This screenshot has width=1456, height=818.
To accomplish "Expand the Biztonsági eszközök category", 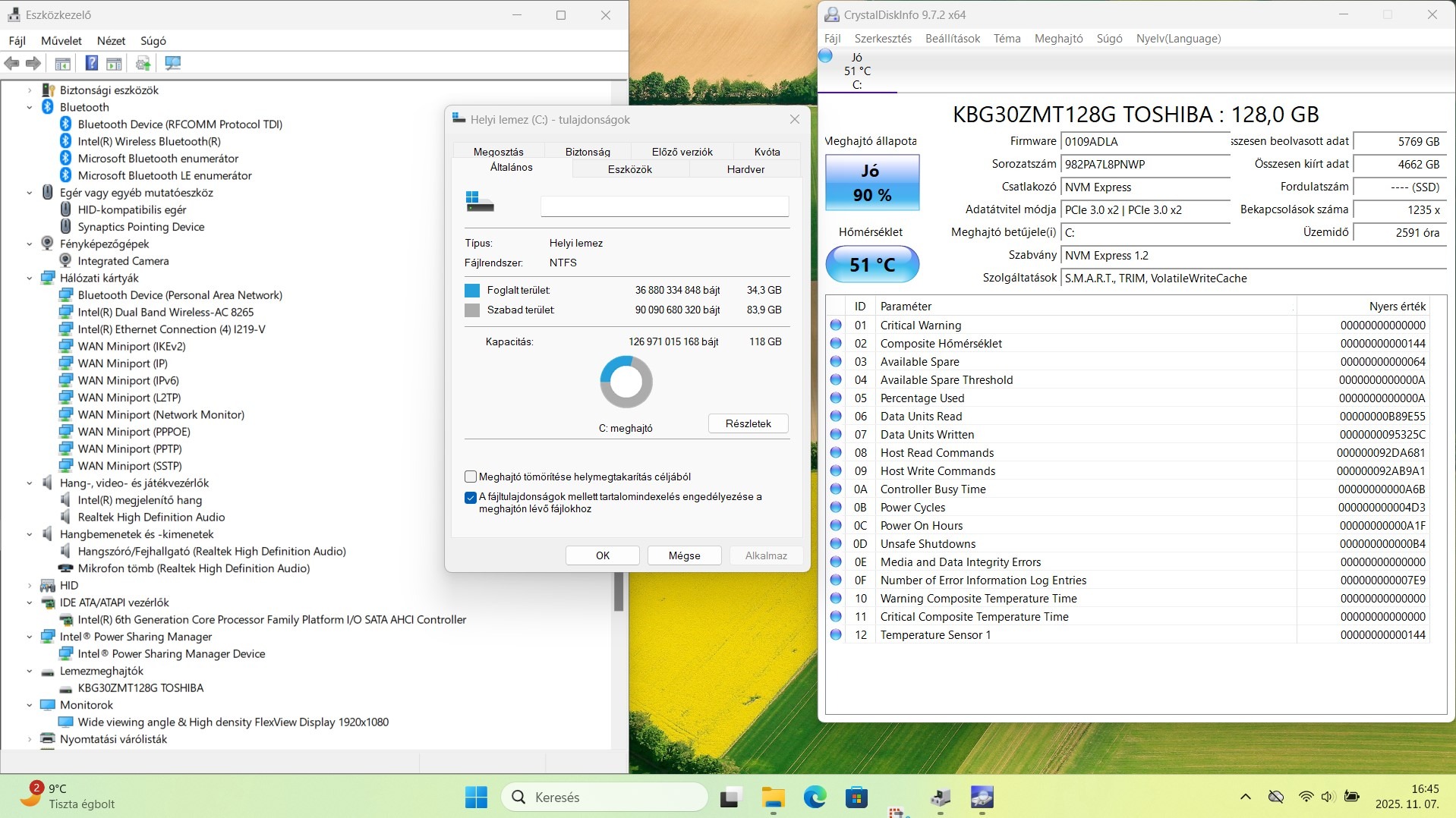I will tap(30, 90).
